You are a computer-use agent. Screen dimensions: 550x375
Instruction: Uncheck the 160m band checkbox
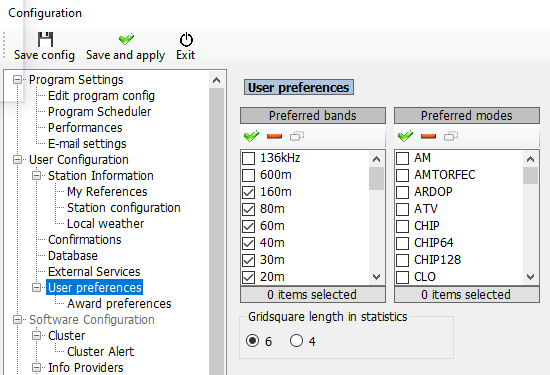[x=249, y=192]
